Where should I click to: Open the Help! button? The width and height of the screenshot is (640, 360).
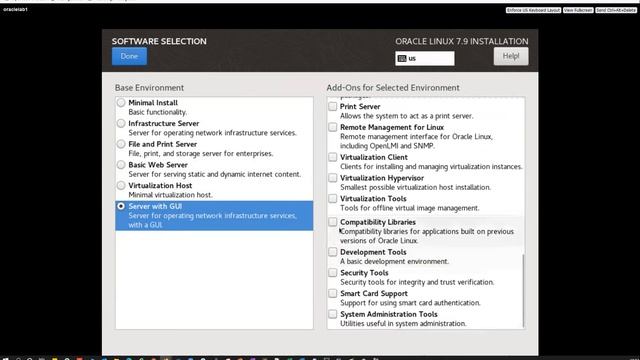click(511, 56)
